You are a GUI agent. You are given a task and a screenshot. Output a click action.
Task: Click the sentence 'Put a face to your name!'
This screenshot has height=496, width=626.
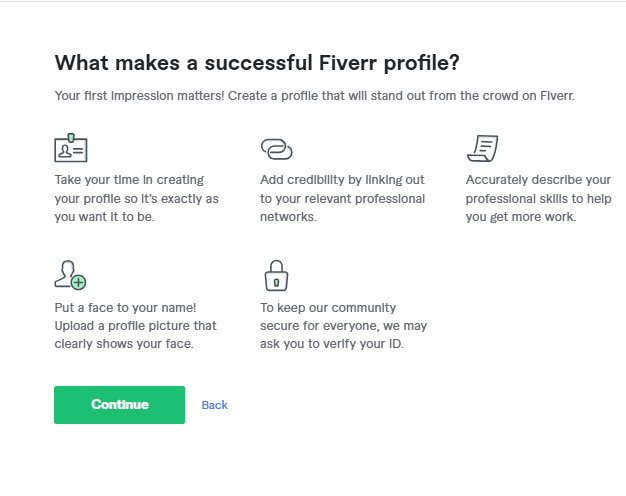(123, 308)
